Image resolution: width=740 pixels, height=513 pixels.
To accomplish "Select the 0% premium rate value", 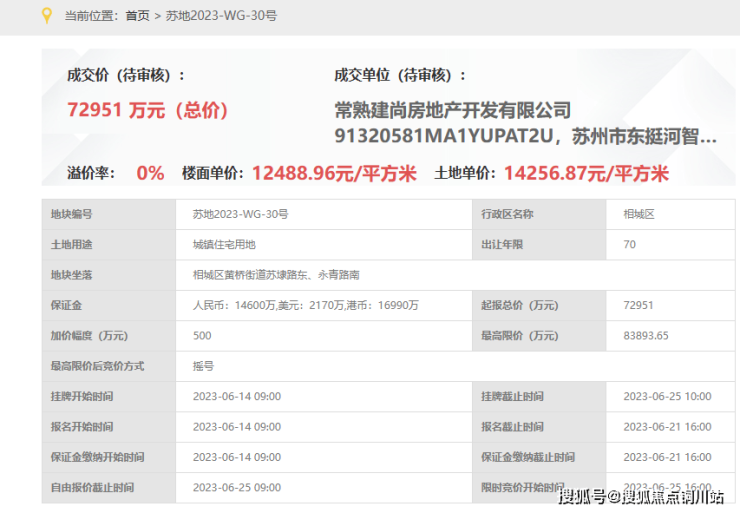I will click(150, 173).
